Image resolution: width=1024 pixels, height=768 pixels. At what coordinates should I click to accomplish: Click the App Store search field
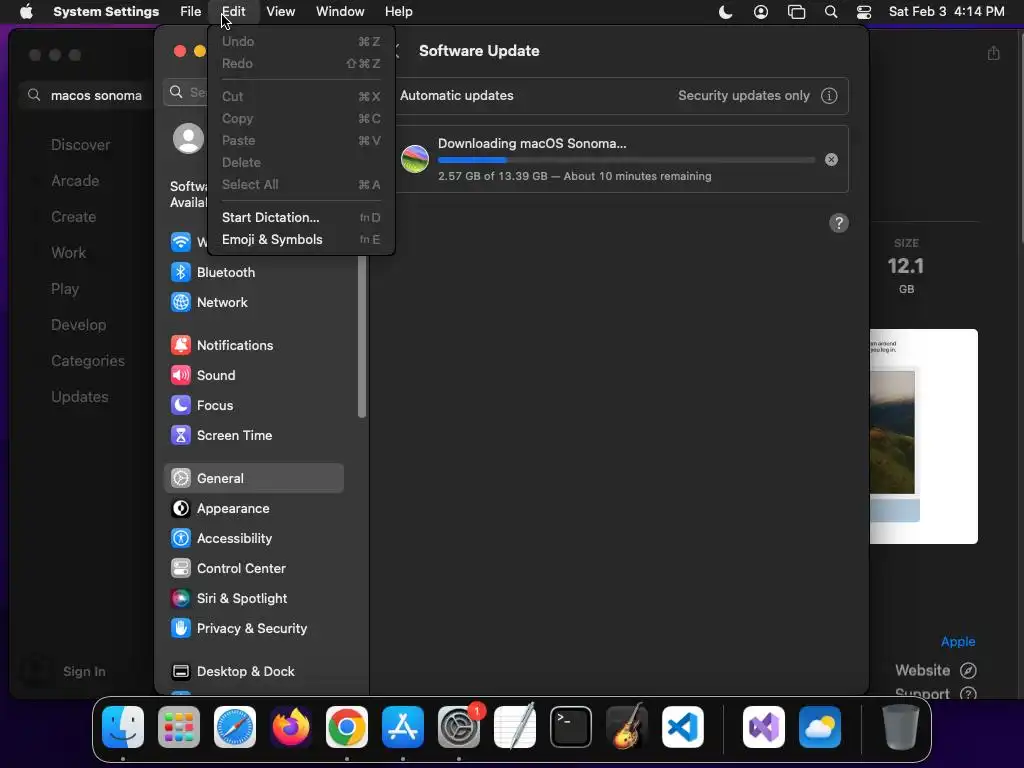tap(88, 95)
